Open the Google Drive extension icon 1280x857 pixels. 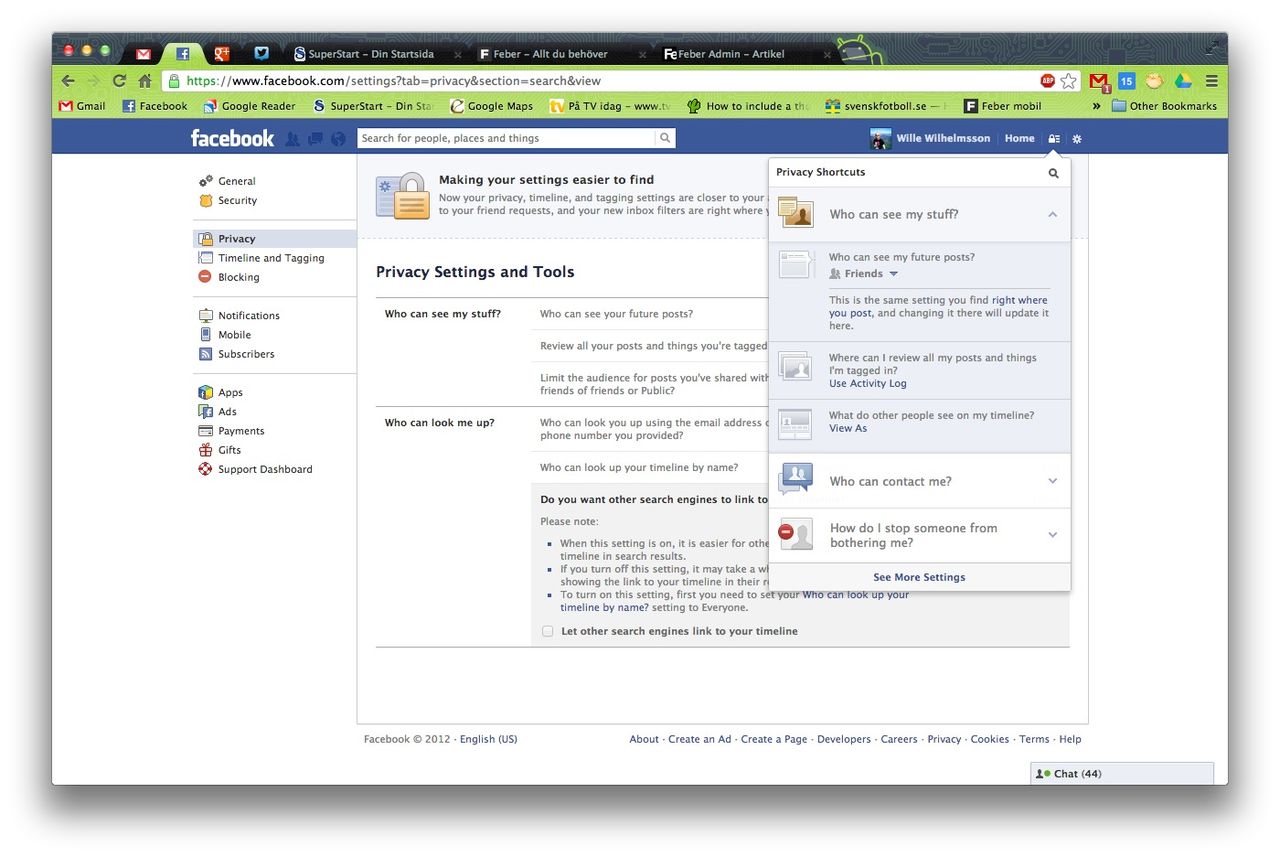(1183, 81)
